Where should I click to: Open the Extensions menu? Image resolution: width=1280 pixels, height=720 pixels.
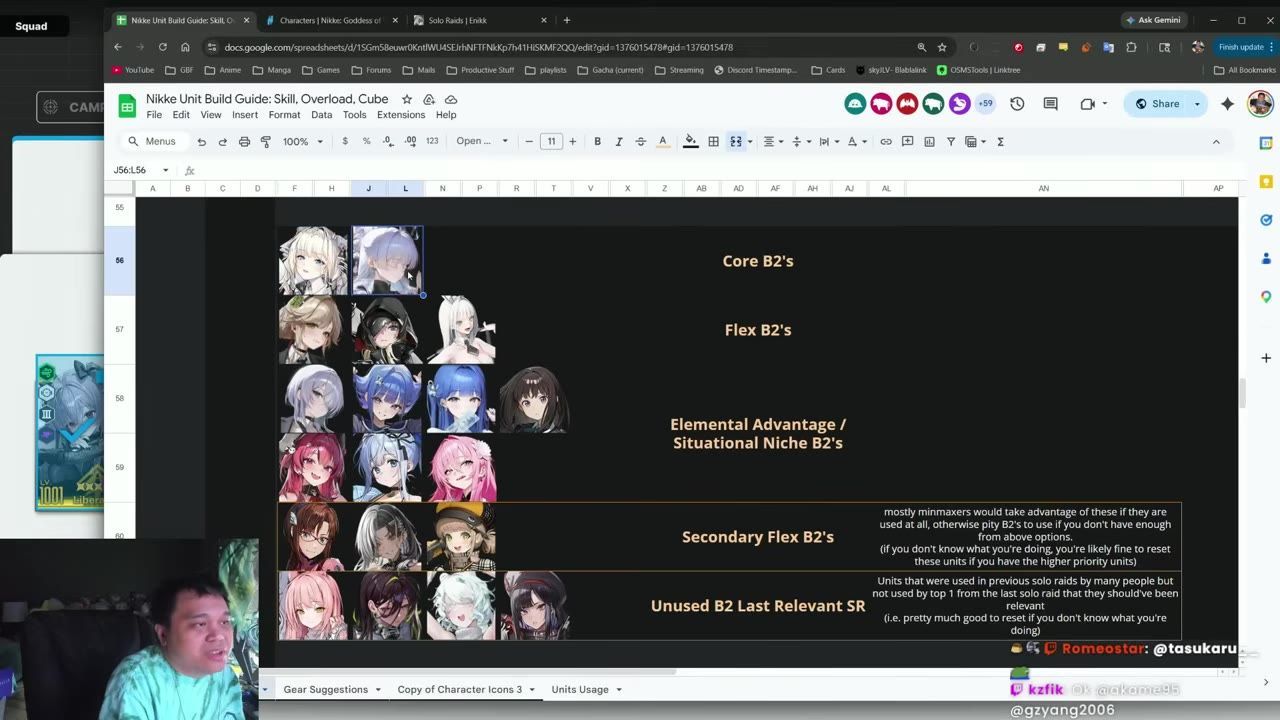(x=401, y=115)
